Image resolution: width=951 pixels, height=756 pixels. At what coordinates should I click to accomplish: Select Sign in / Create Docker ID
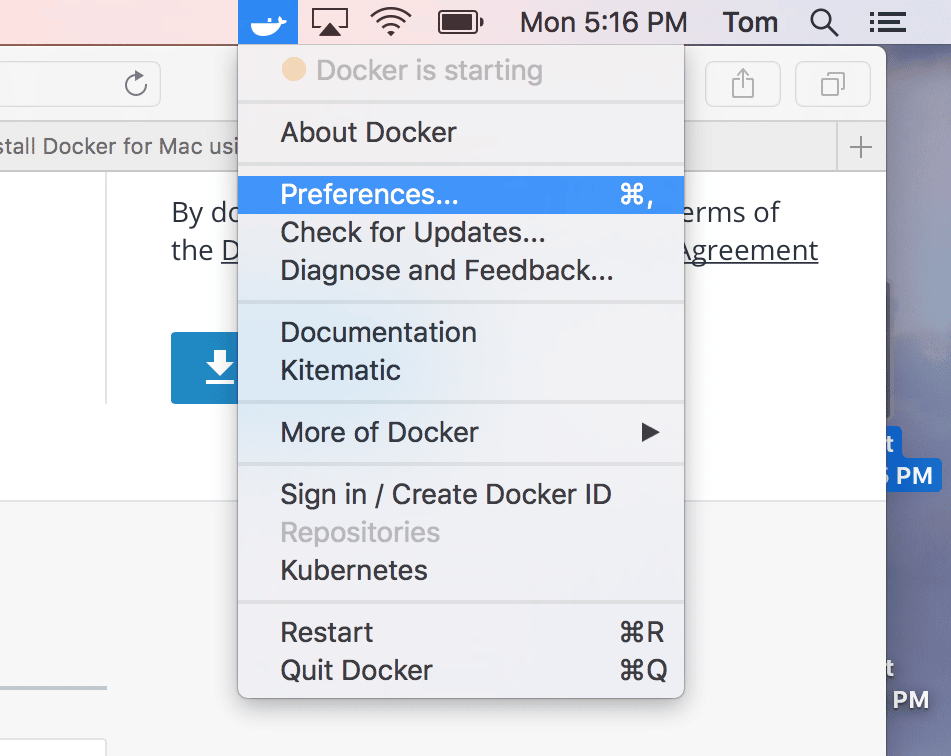tap(461, 494)
